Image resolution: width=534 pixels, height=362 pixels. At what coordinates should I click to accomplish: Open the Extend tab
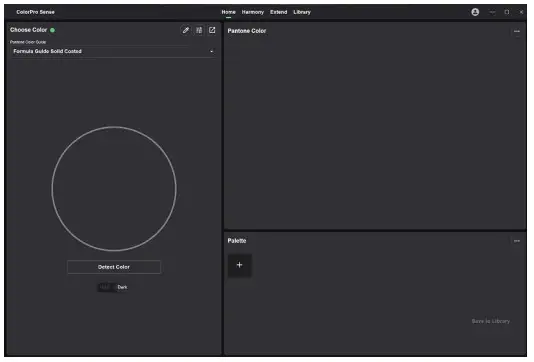279,12
